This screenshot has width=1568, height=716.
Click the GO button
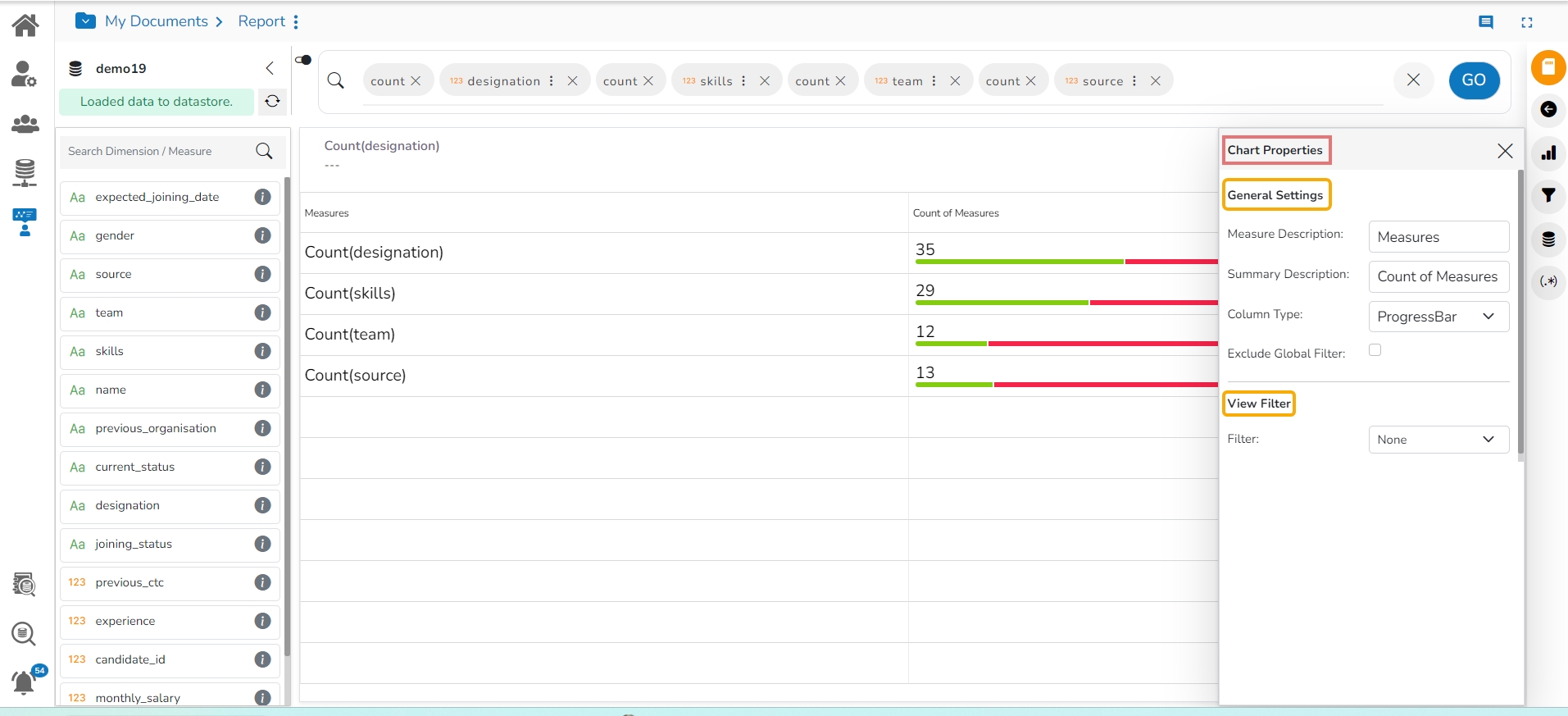[1474, 80]
